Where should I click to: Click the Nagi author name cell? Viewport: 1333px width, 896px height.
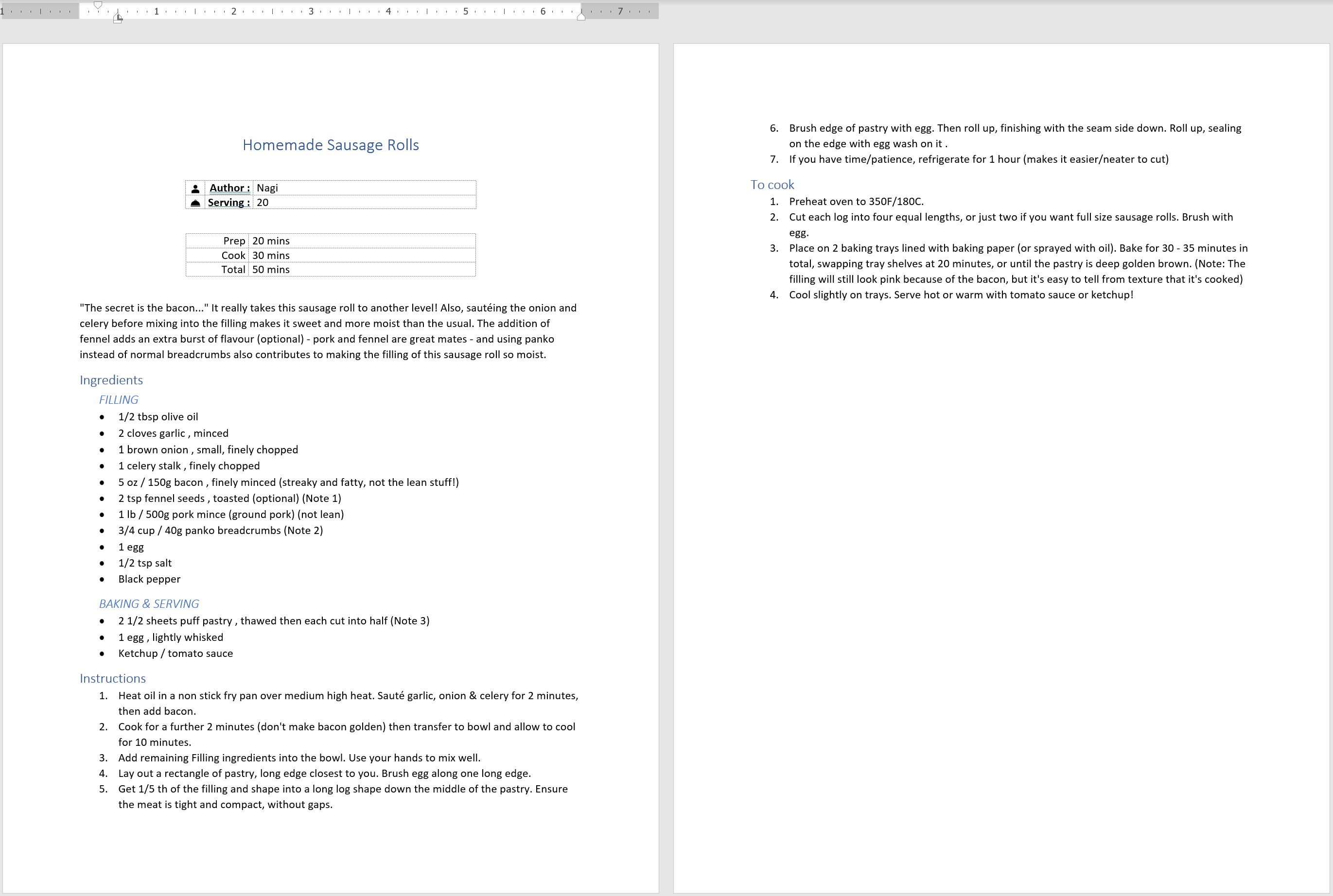point(267,188)
